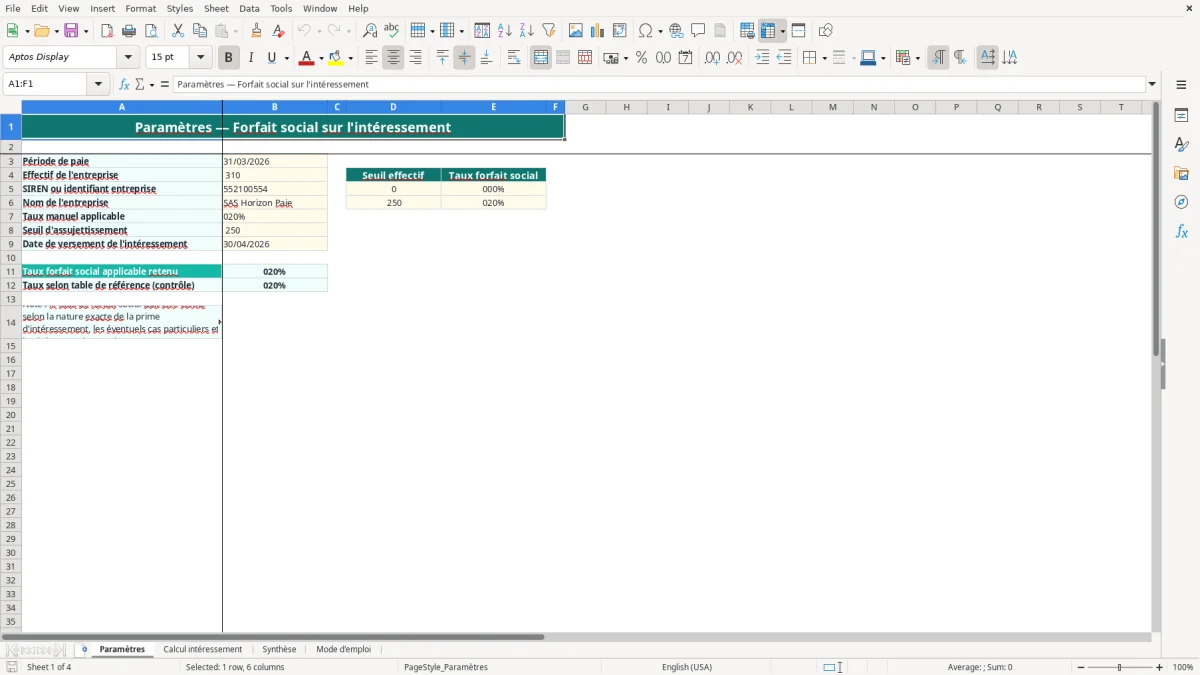Viewport: 1200px width, 675px height.
Task: Click the AutoFilter funnel icon
Action: (549, 31)
